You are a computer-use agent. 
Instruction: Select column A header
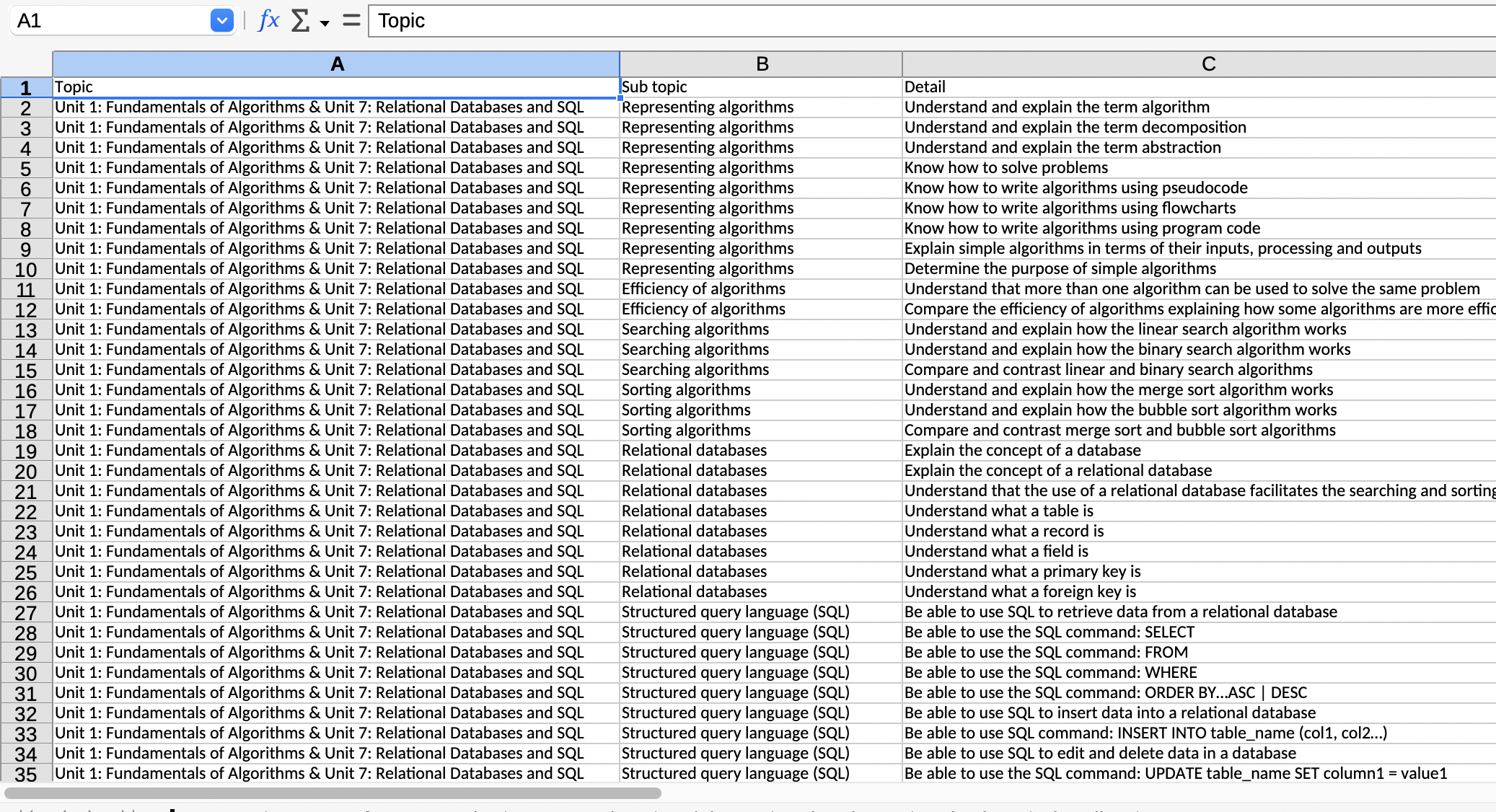336,64
